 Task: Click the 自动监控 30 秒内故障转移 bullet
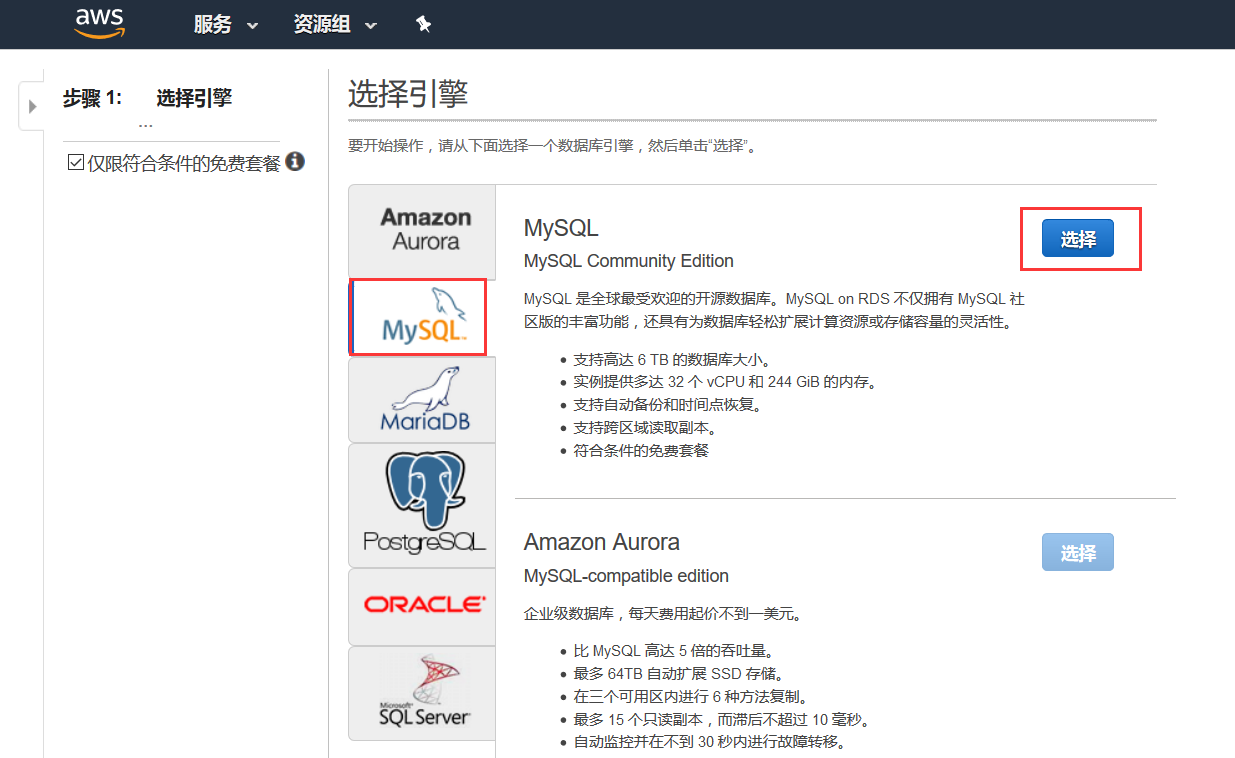coord(709,742)
